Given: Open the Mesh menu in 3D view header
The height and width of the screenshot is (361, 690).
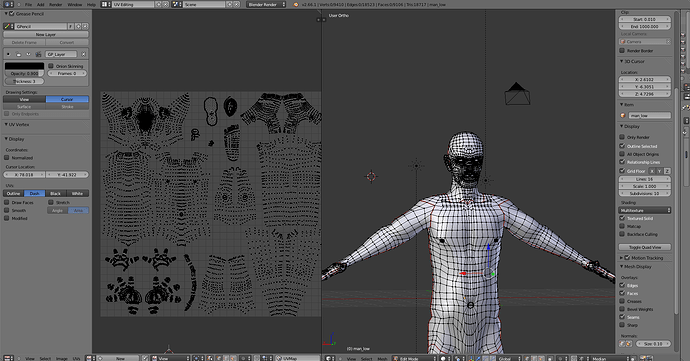Looking at the screenshot, I should tap(382, 359).
